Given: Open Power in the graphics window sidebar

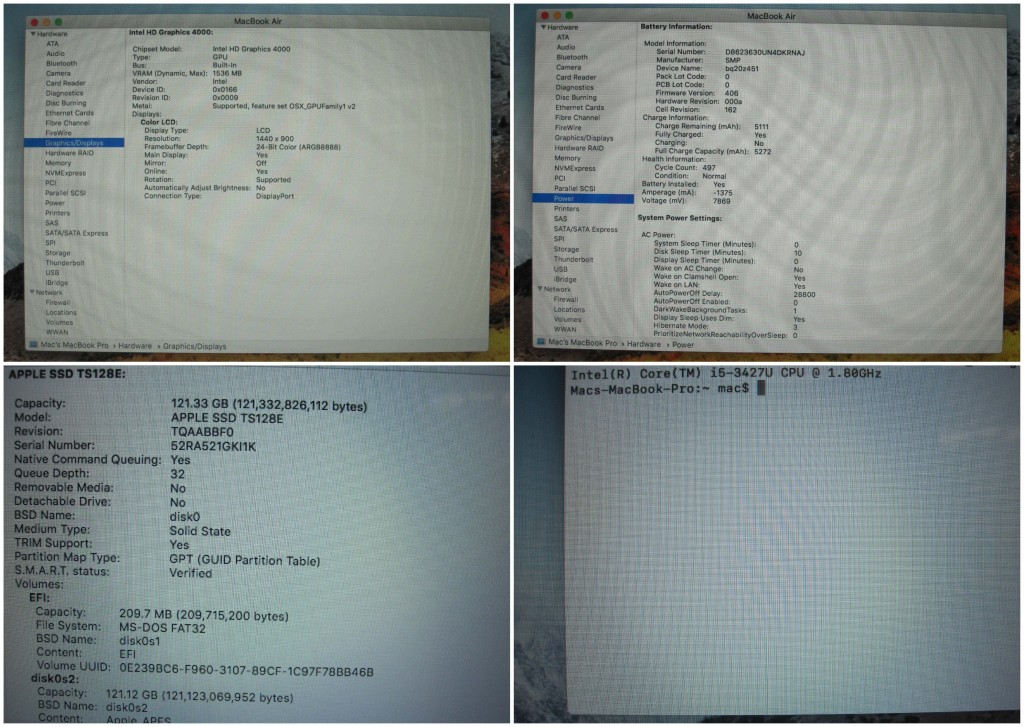Looking at the screenshot, I should click(x=55, y=202).
